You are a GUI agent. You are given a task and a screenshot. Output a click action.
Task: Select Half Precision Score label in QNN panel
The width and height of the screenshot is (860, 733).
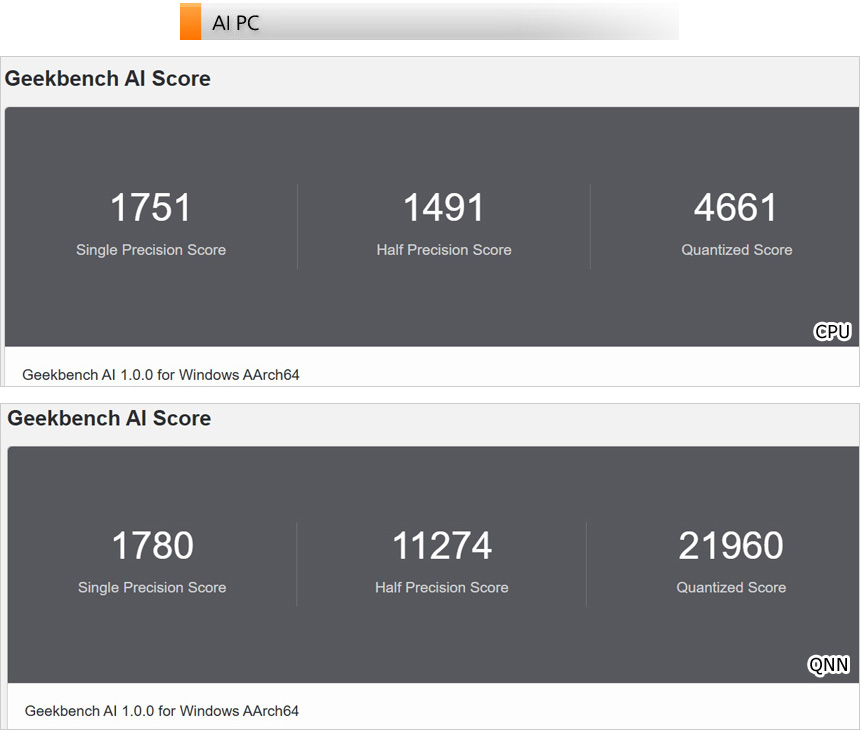[442, 588]
